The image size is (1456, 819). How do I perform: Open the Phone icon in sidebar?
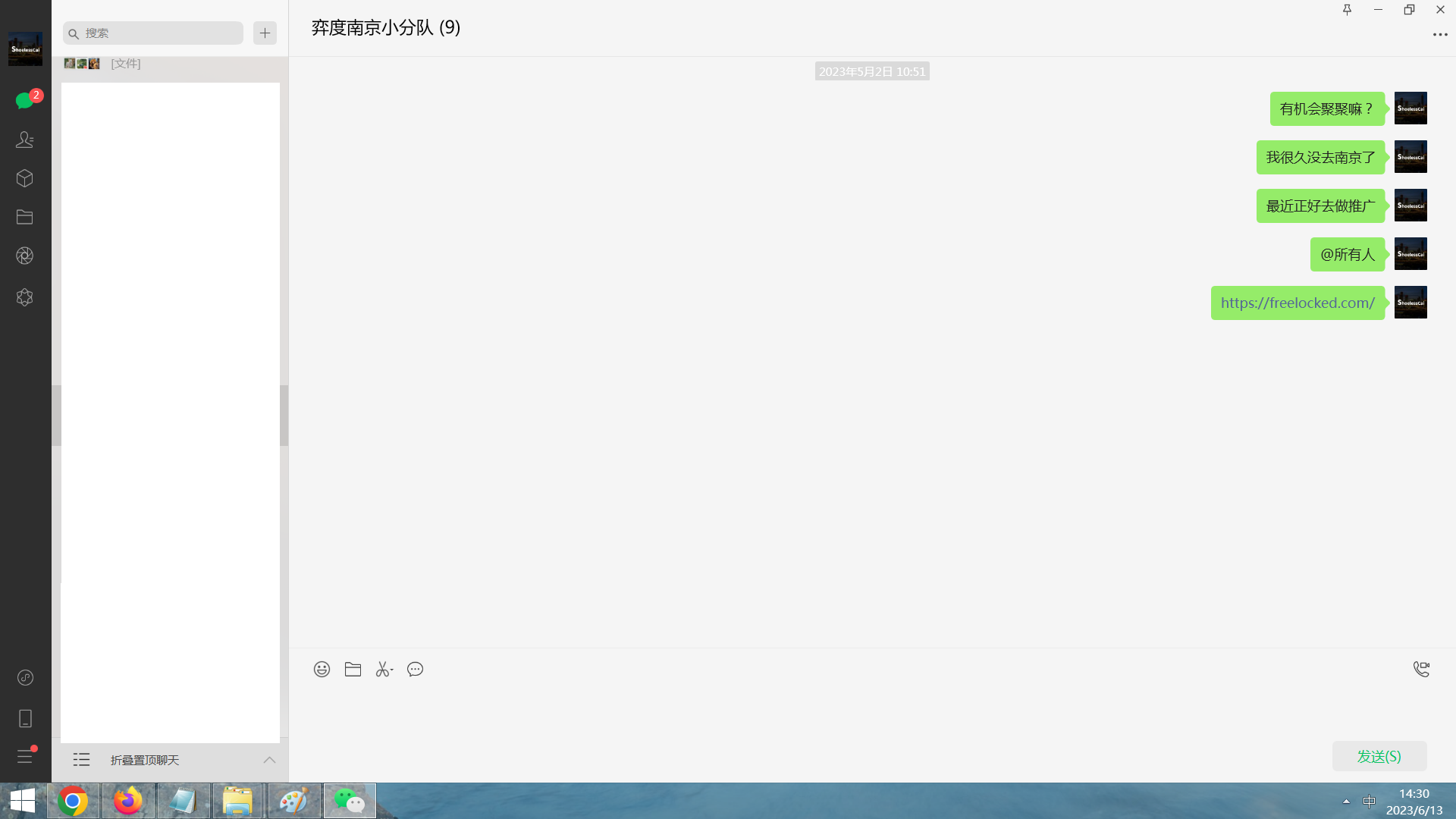click(25, 718)
